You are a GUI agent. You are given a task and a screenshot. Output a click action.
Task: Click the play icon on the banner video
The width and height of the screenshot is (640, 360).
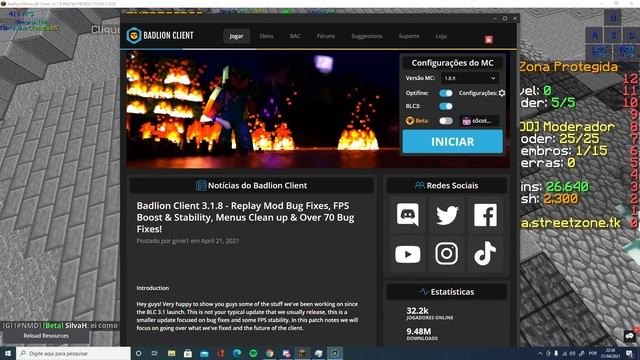(x=133, y=56)
